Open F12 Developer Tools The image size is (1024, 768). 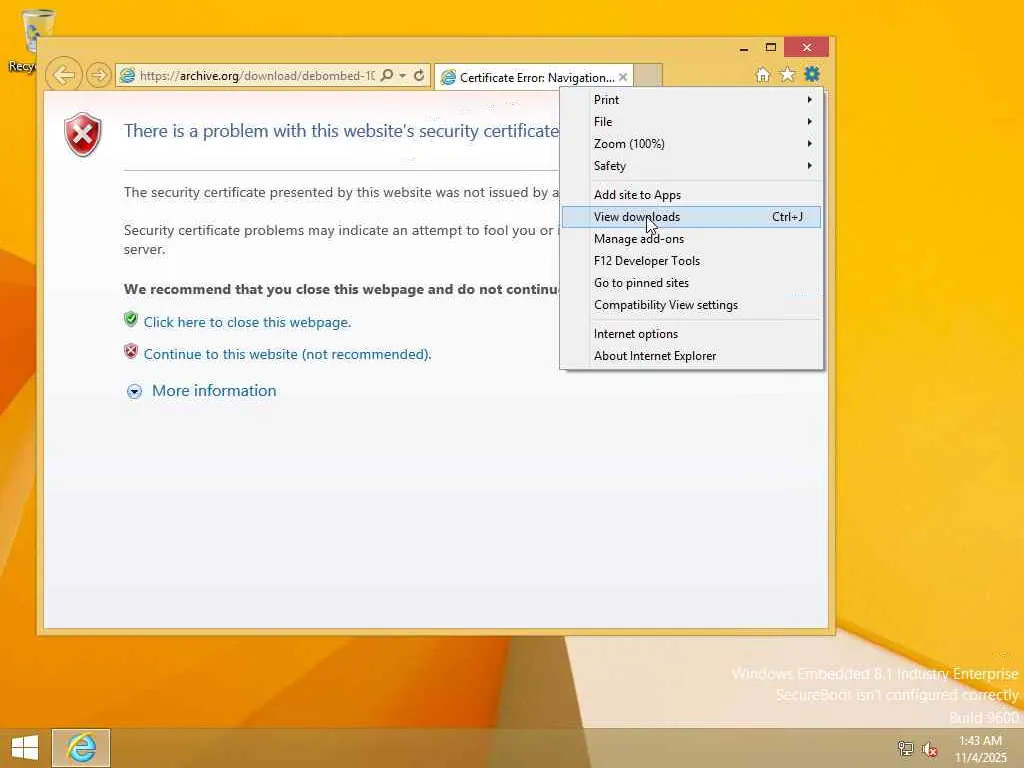[x=692, y=261]
